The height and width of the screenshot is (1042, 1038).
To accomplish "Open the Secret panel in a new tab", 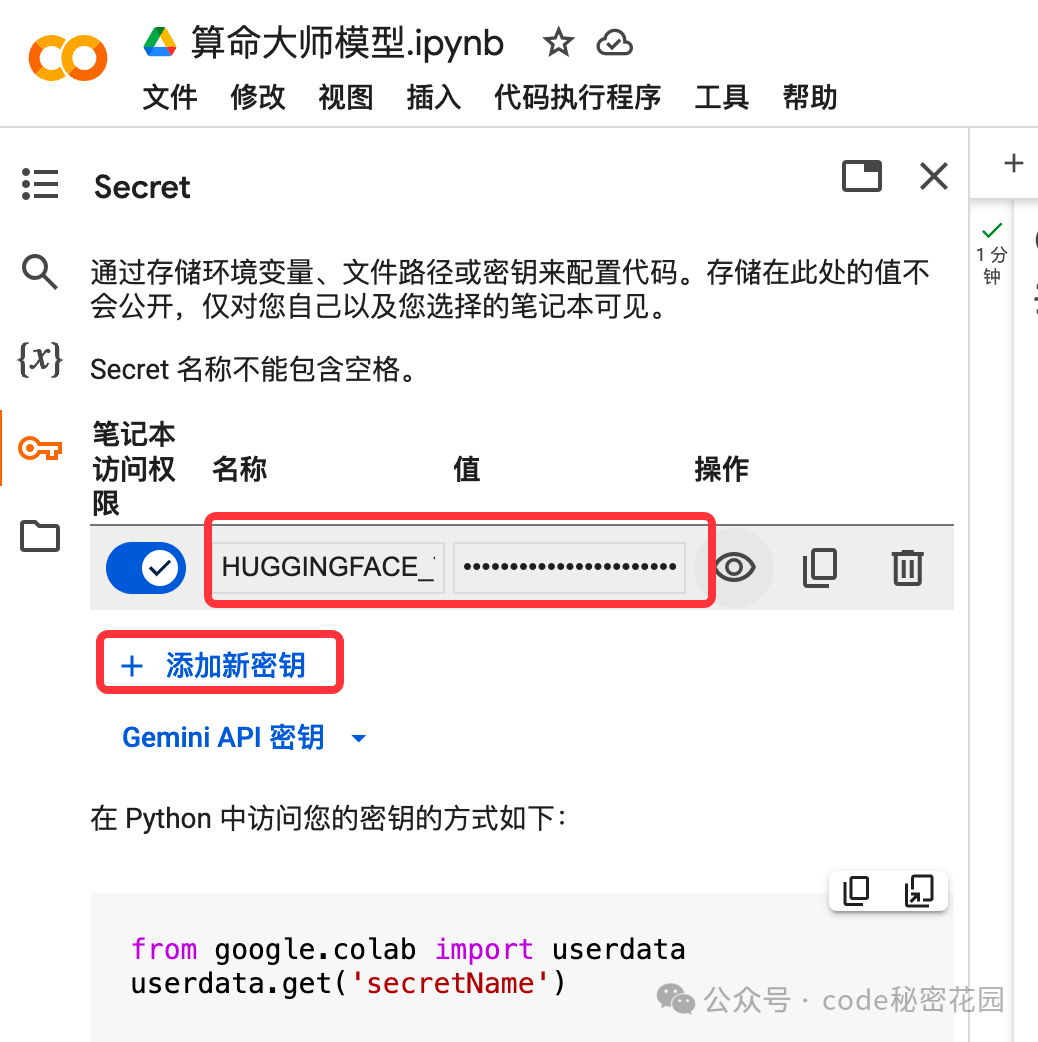I will pos(862,176).
